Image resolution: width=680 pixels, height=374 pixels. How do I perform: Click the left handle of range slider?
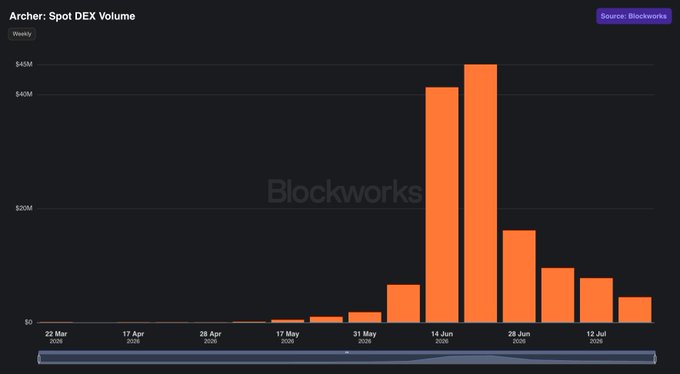pos(39,359)
